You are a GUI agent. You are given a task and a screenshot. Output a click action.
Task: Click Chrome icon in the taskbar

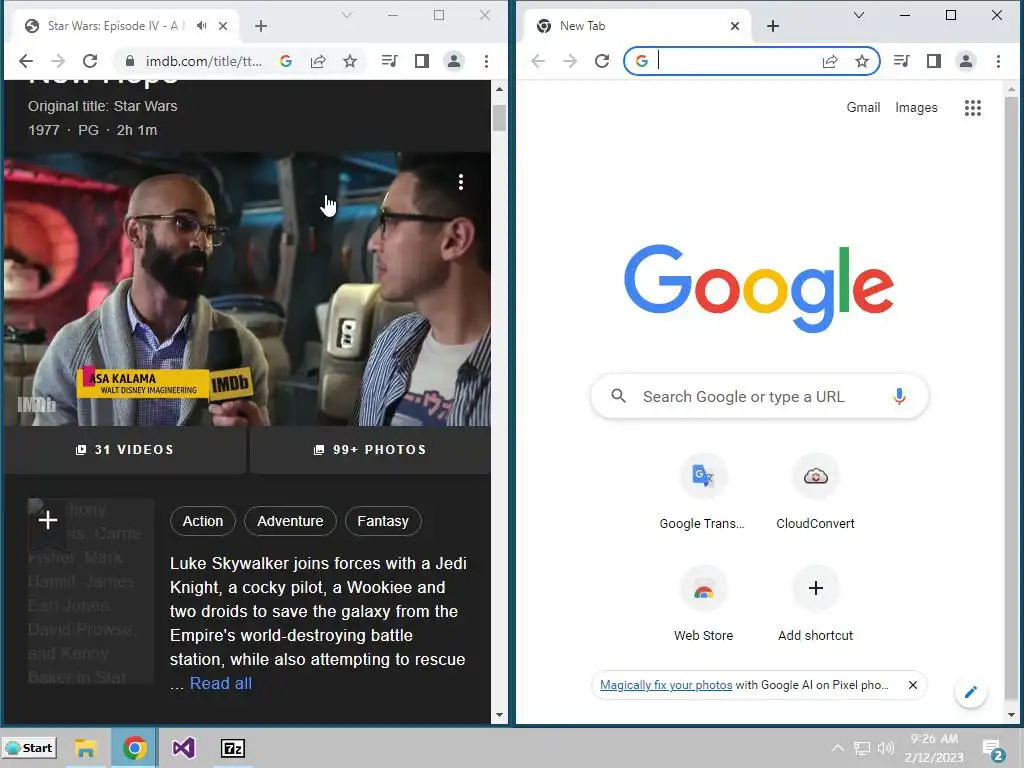(135, 748)
